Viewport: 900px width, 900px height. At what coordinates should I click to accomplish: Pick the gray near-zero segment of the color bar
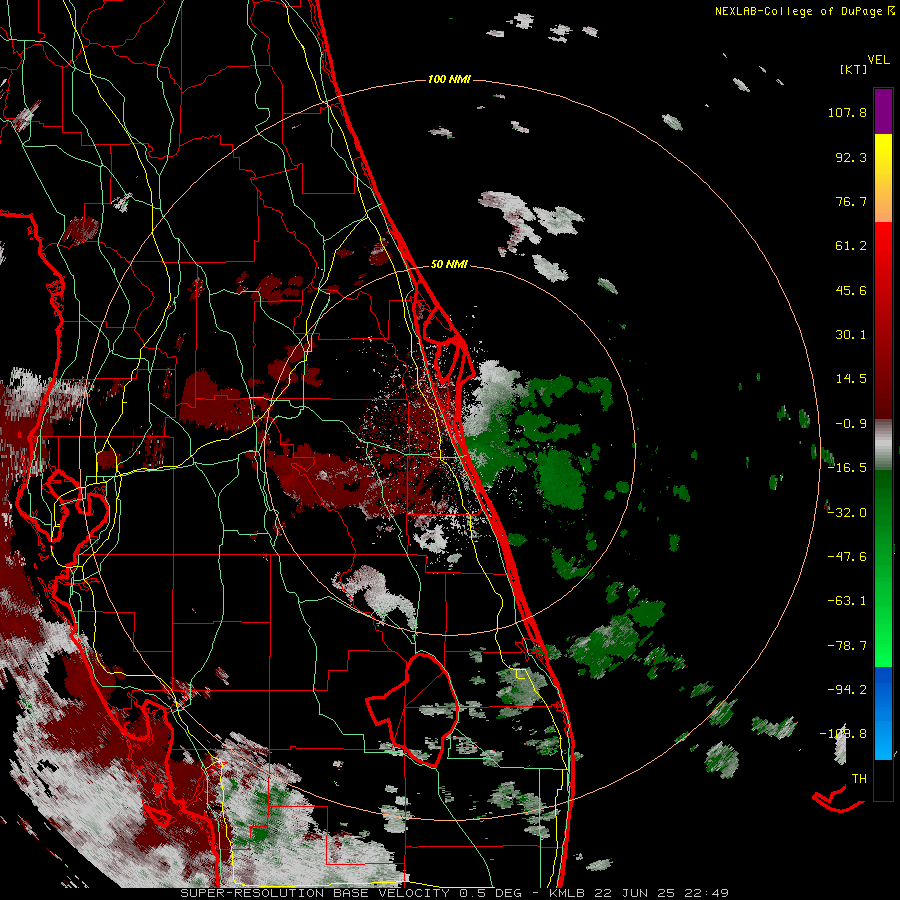click(x=883, y=445)
